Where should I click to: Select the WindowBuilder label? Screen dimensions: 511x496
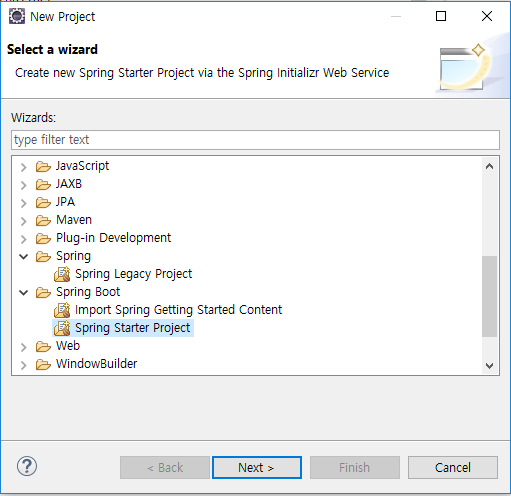click(96, 364)
